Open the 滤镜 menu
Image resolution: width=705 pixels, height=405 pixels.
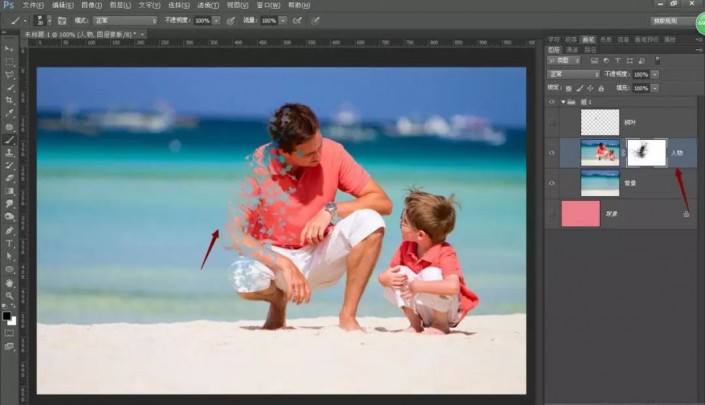206,5
